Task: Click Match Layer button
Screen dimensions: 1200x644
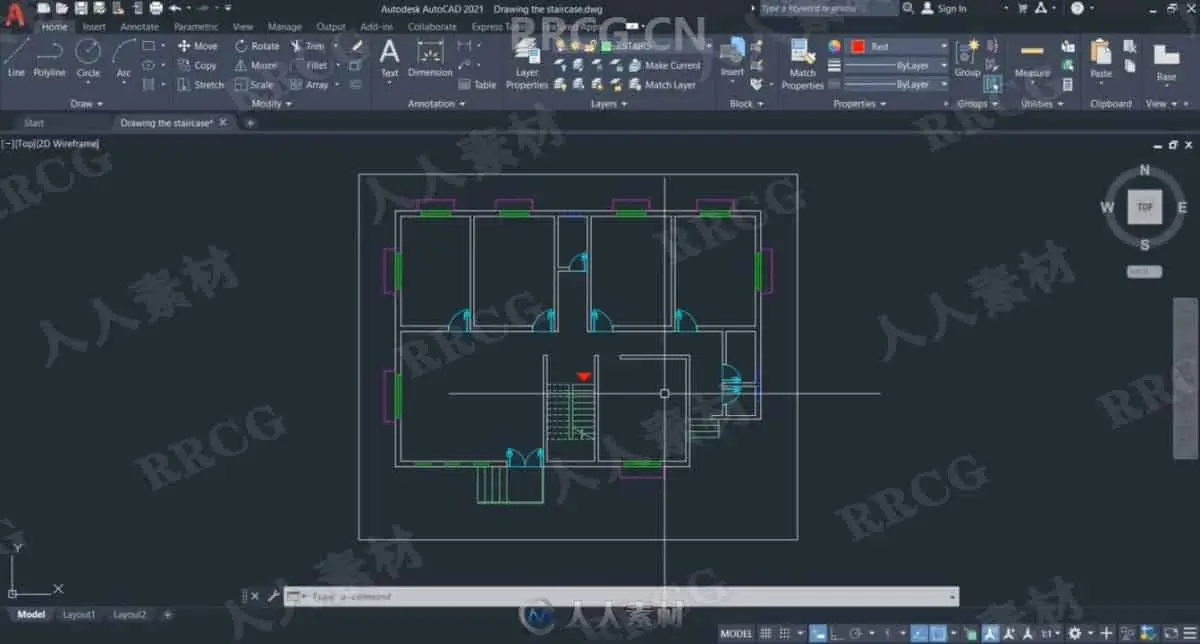Action: [662, 85]
